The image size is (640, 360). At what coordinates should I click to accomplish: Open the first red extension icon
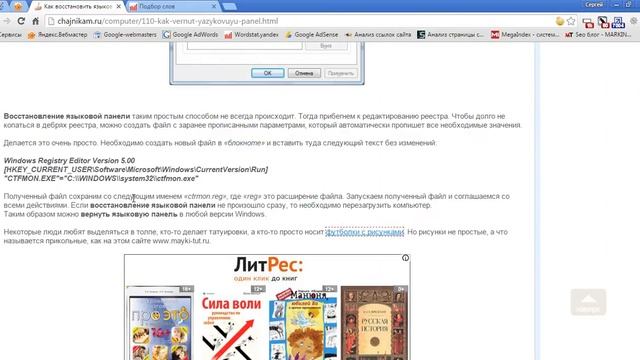(x=588, y=22)
